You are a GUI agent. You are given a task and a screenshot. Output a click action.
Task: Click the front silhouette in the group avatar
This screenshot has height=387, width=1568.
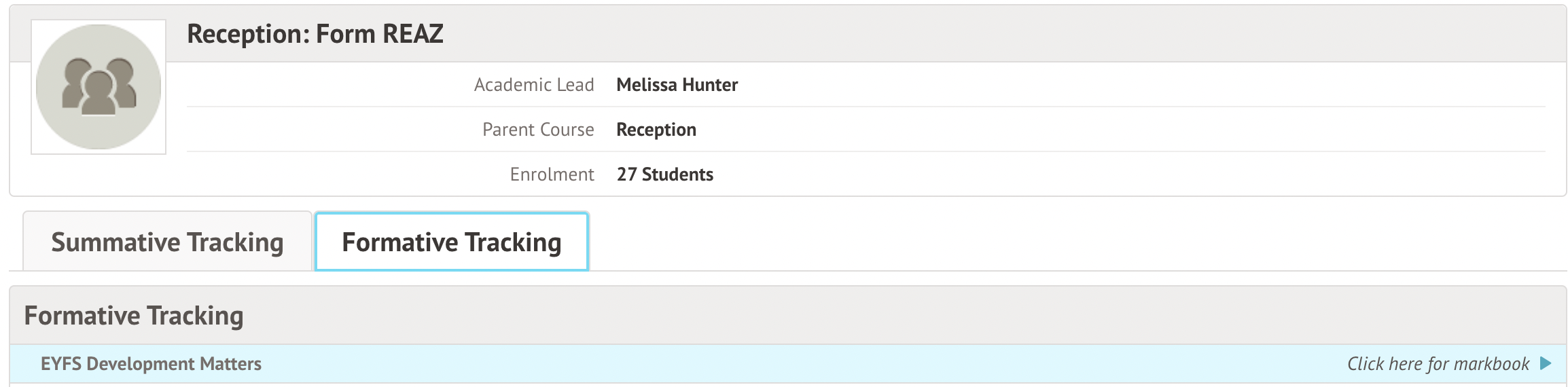click(99, 94)
